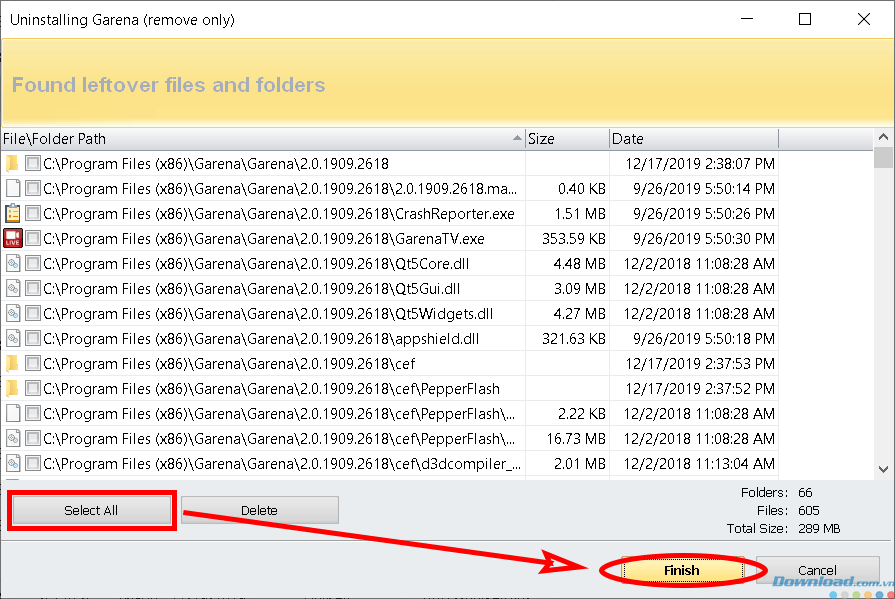Select the CrashReporter.exe path text
Viewport: 895px width, 599px height.
click(279, 214)
